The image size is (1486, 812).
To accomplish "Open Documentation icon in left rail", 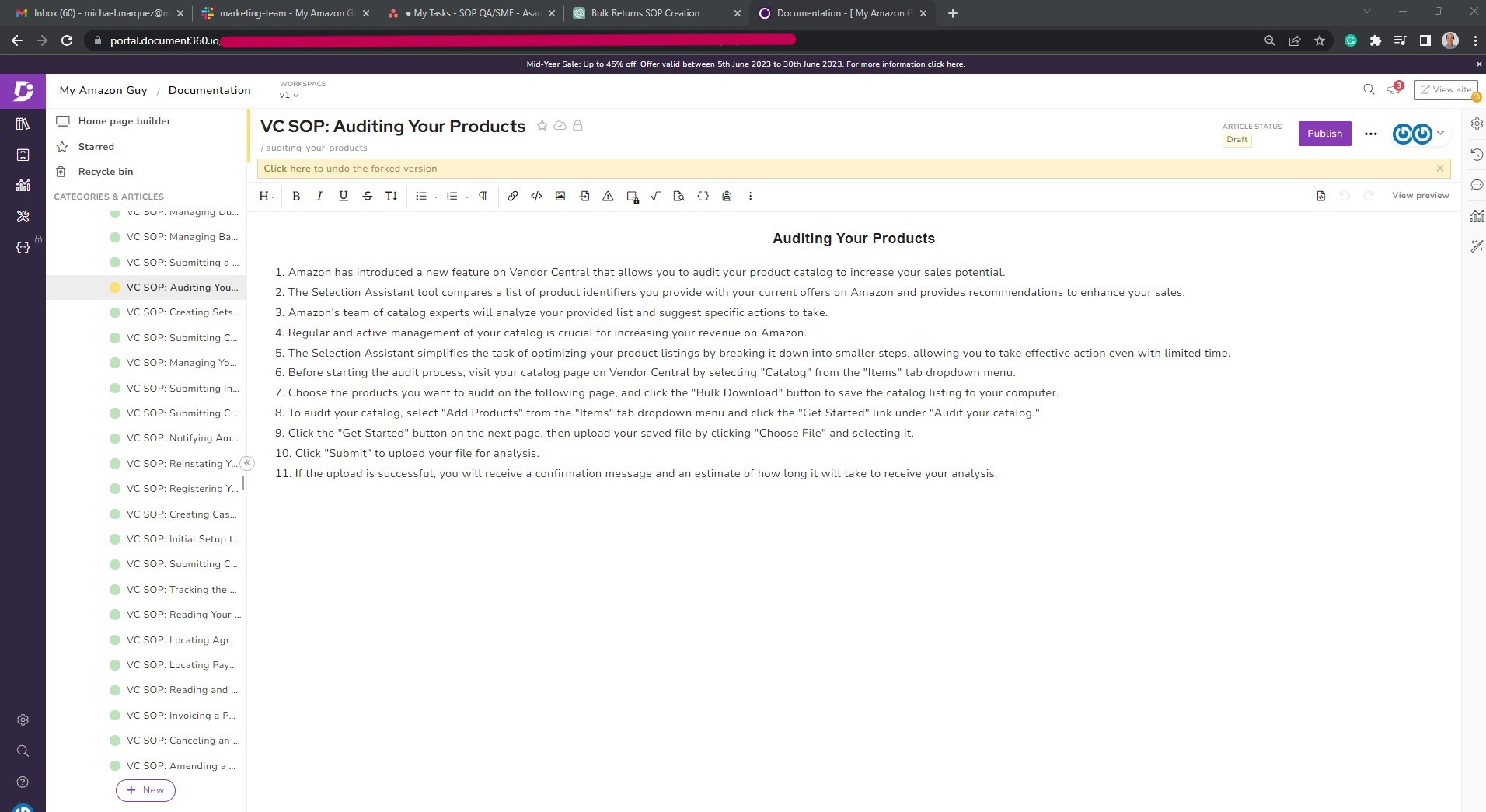I will [x=23, y=124].
